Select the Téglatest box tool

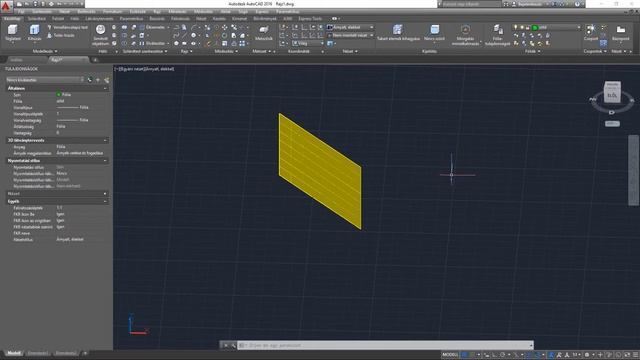[13, 33]
